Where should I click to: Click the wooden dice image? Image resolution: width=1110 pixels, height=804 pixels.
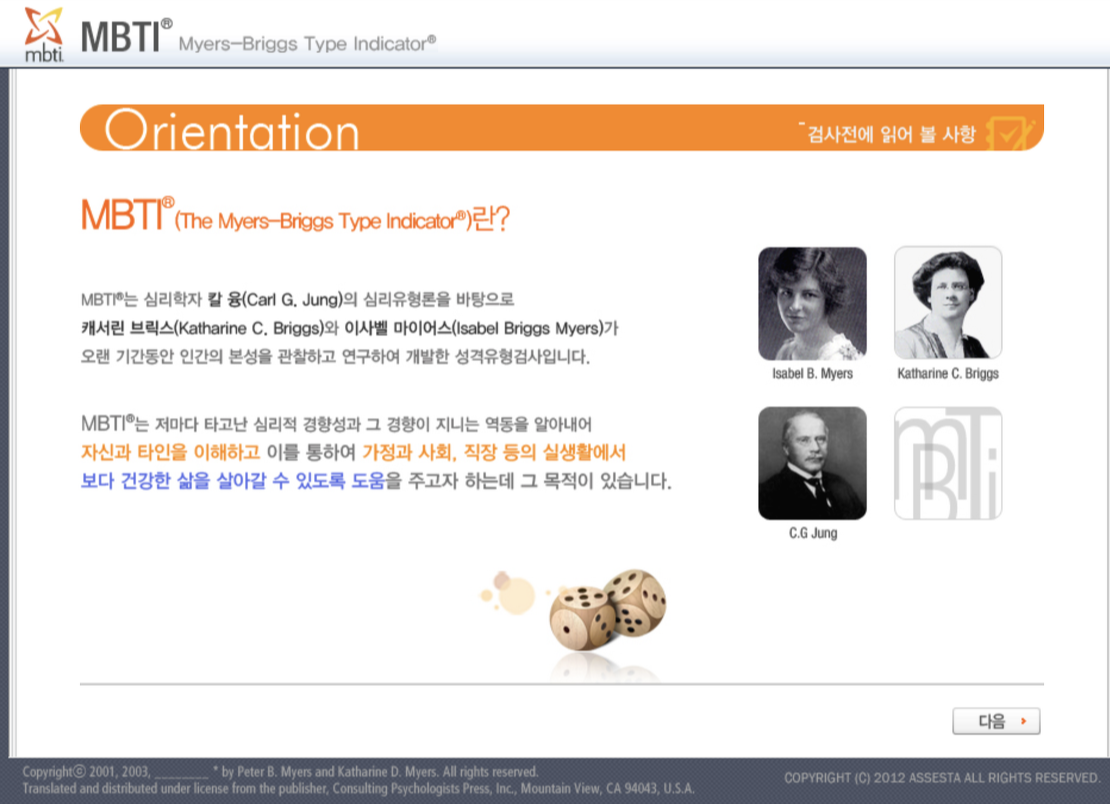607,609
